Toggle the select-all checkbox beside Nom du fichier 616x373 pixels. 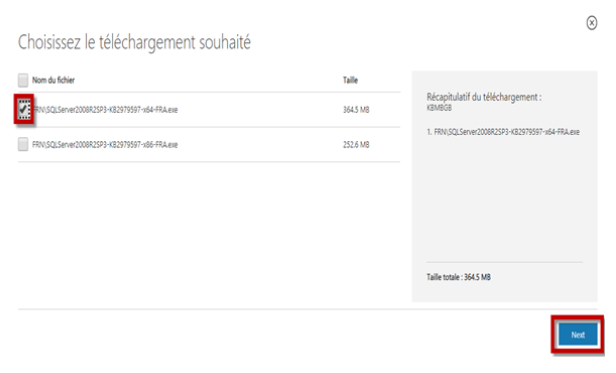click(23, 80)
